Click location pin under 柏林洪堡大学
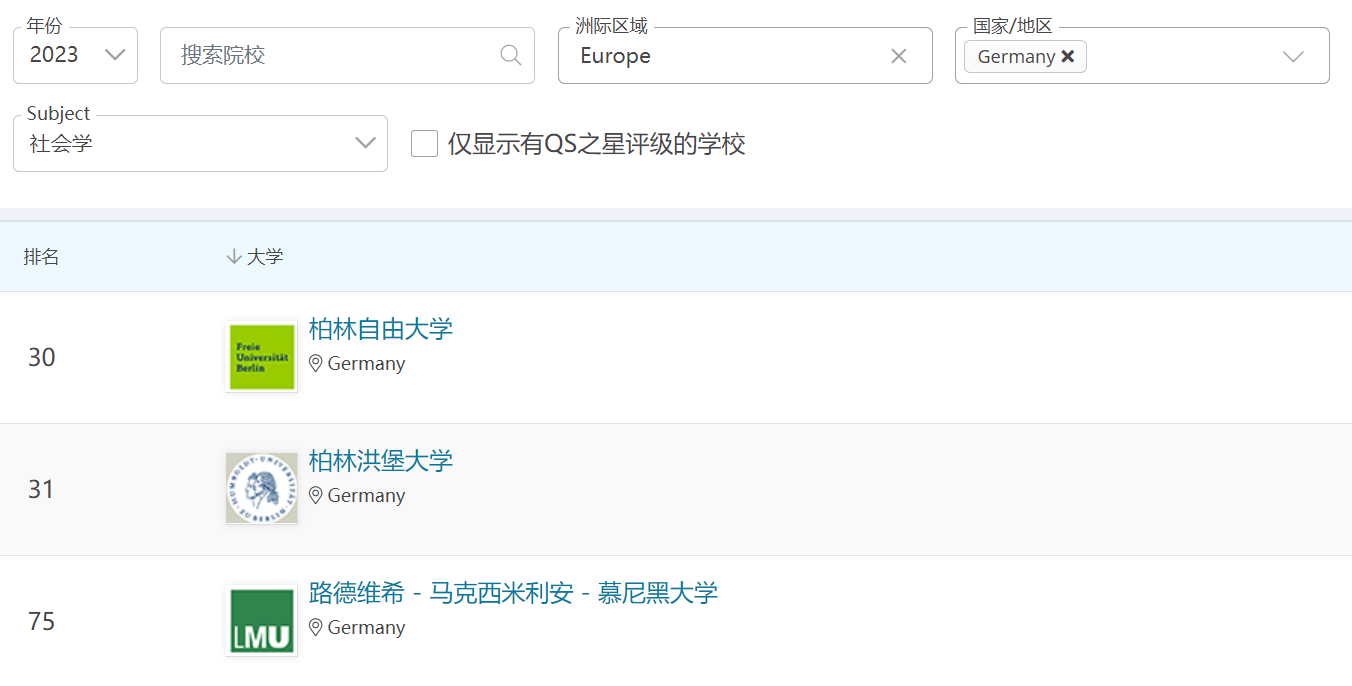Screen dimensions: 1352x686 coord(316,496)
